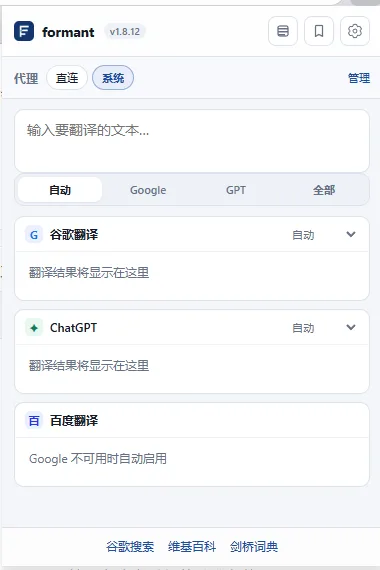Viewport: 380px width, 570px height.
Task: Open the history list icon in header
Action: [283, 31]
